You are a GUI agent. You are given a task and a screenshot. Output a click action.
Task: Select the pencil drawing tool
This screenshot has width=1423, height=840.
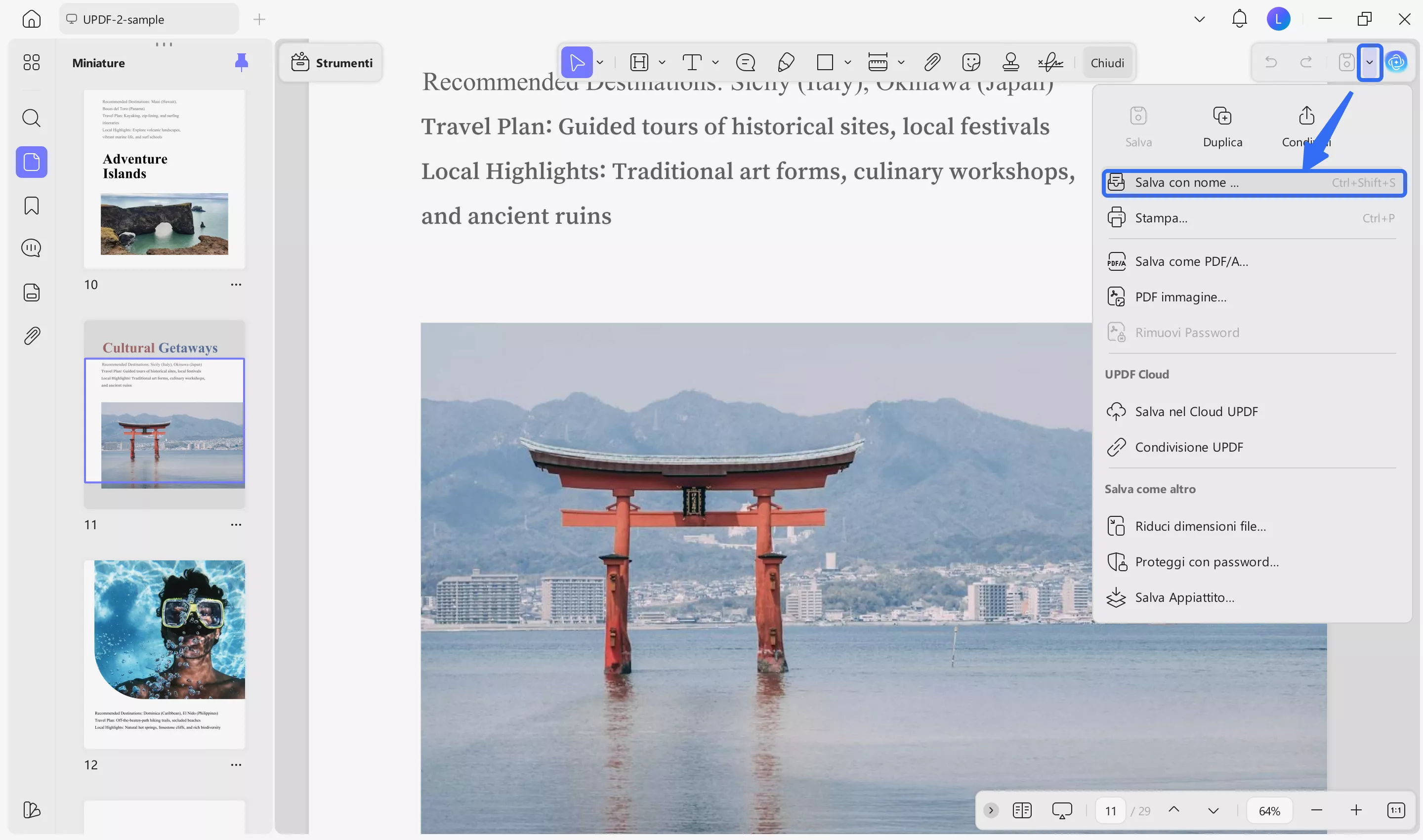pos(786,62)
